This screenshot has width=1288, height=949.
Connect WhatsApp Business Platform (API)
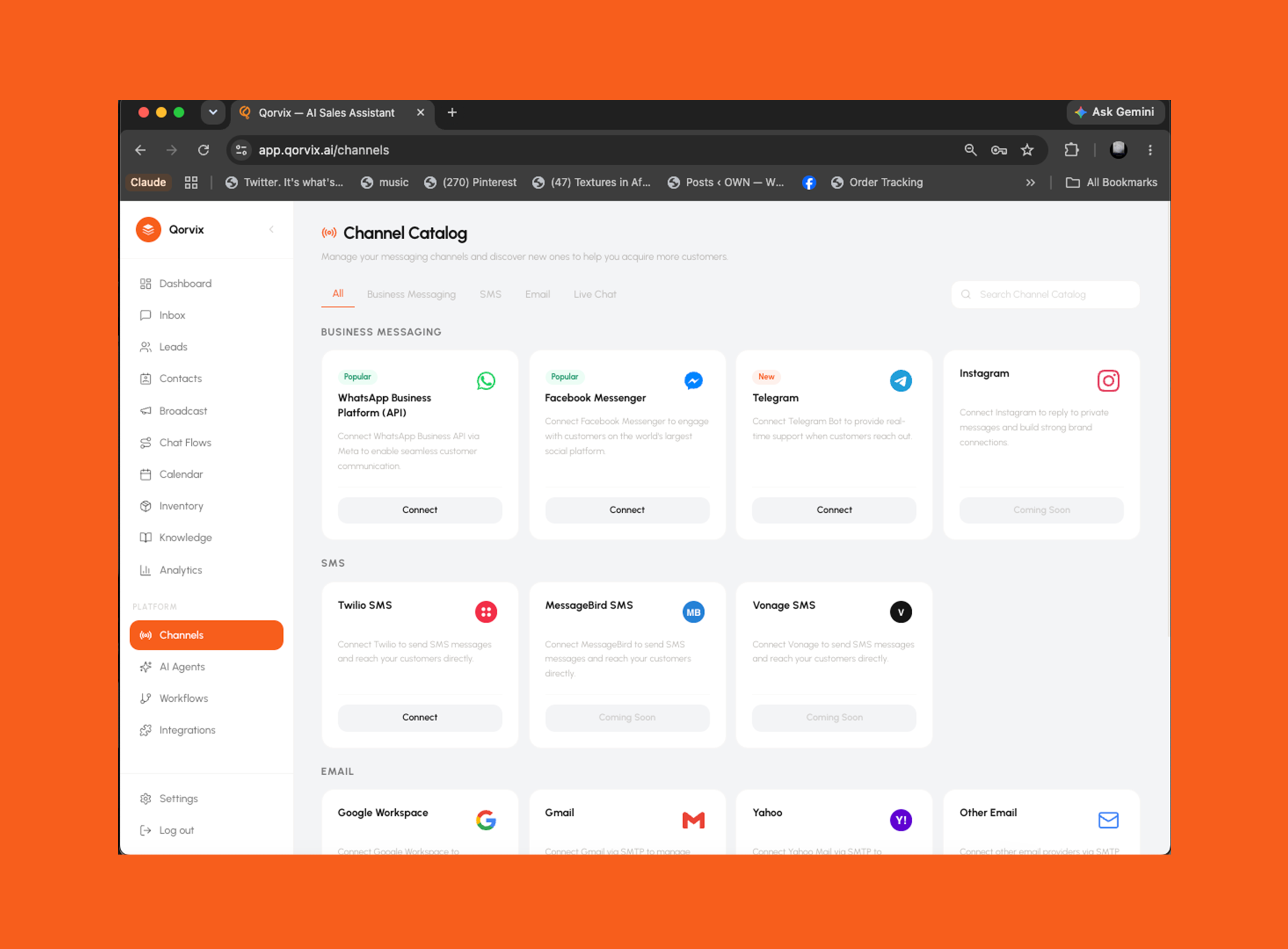420,510
